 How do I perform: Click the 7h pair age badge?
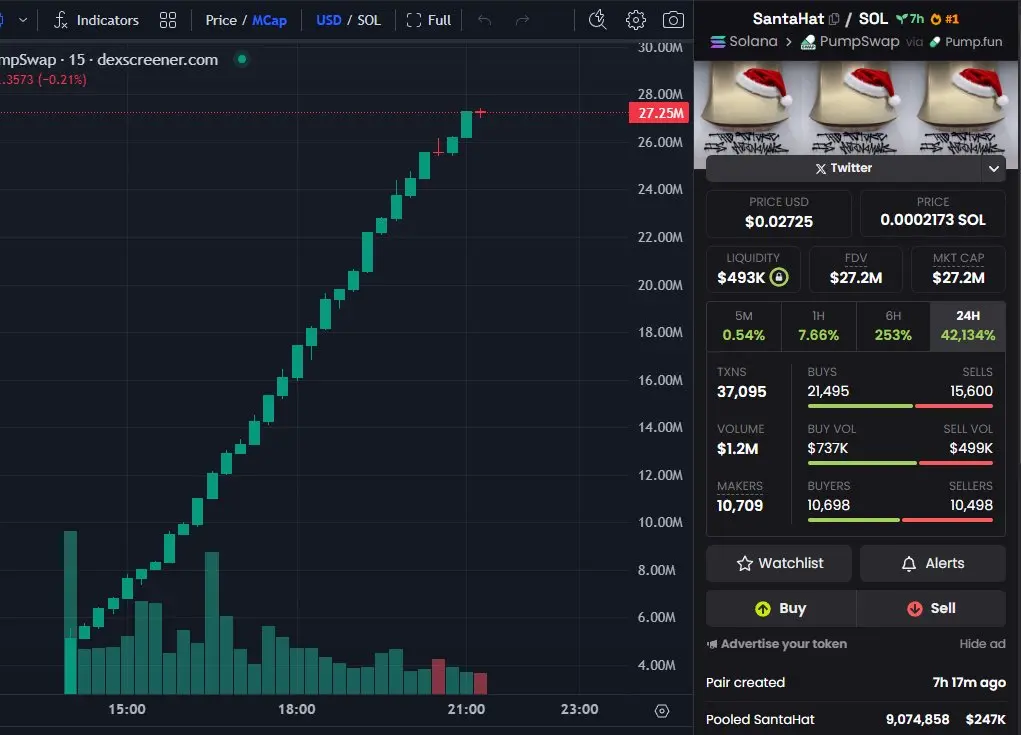click(910, 20)
